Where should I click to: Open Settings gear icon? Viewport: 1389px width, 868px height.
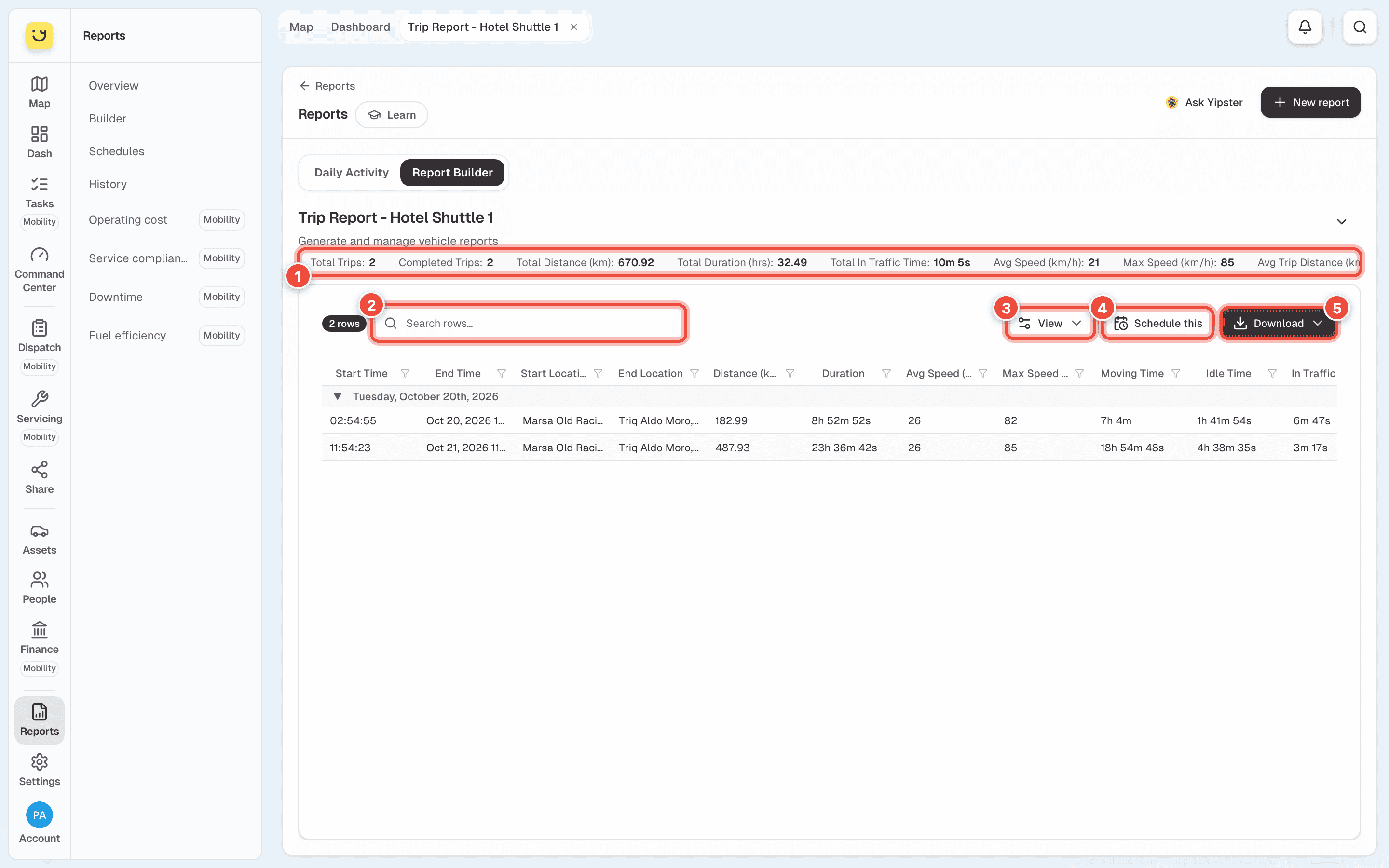pyautogui.click(x=39, y=762)
